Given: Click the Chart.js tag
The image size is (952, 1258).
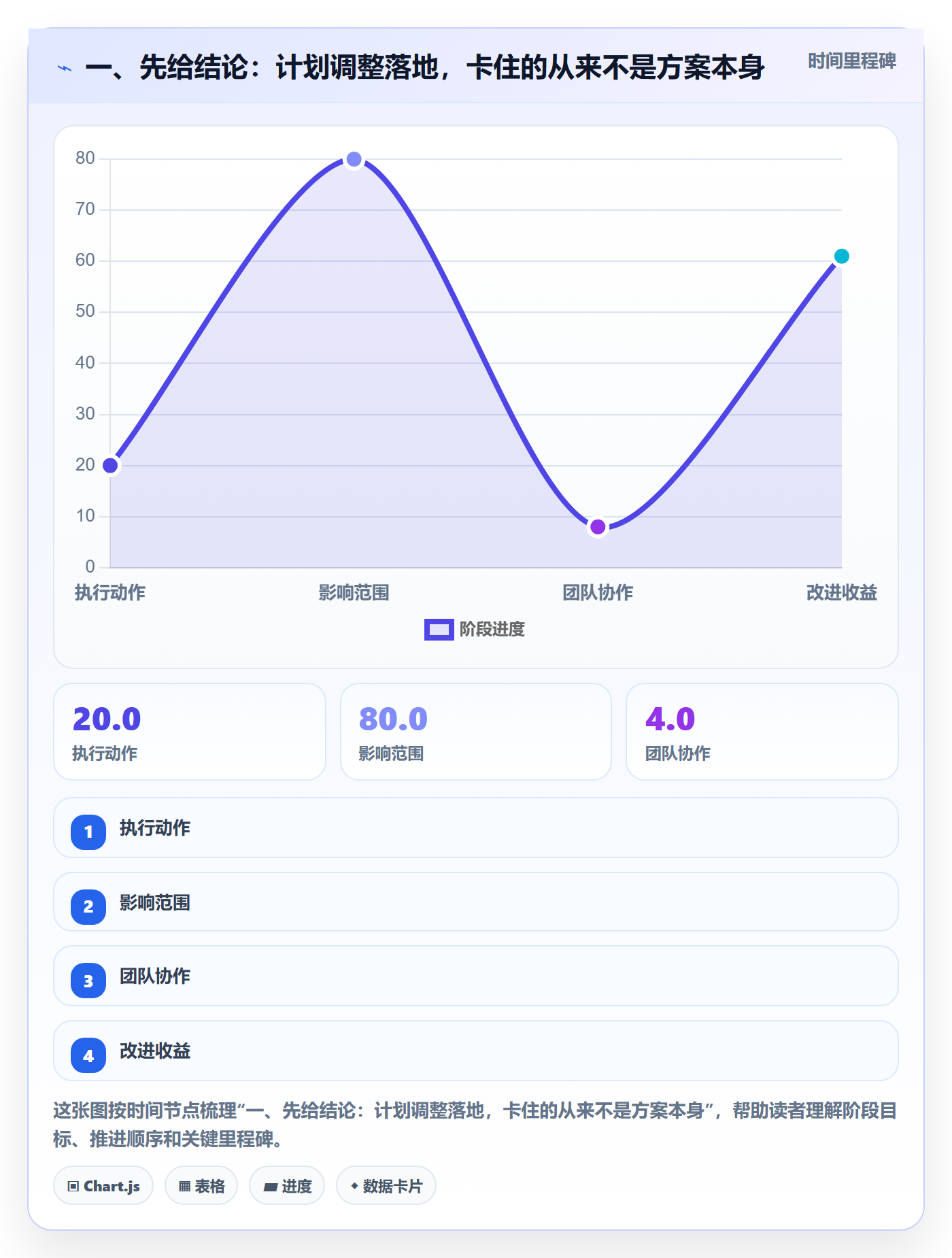Looking at the screenshot, I should tap(103, 1186).
